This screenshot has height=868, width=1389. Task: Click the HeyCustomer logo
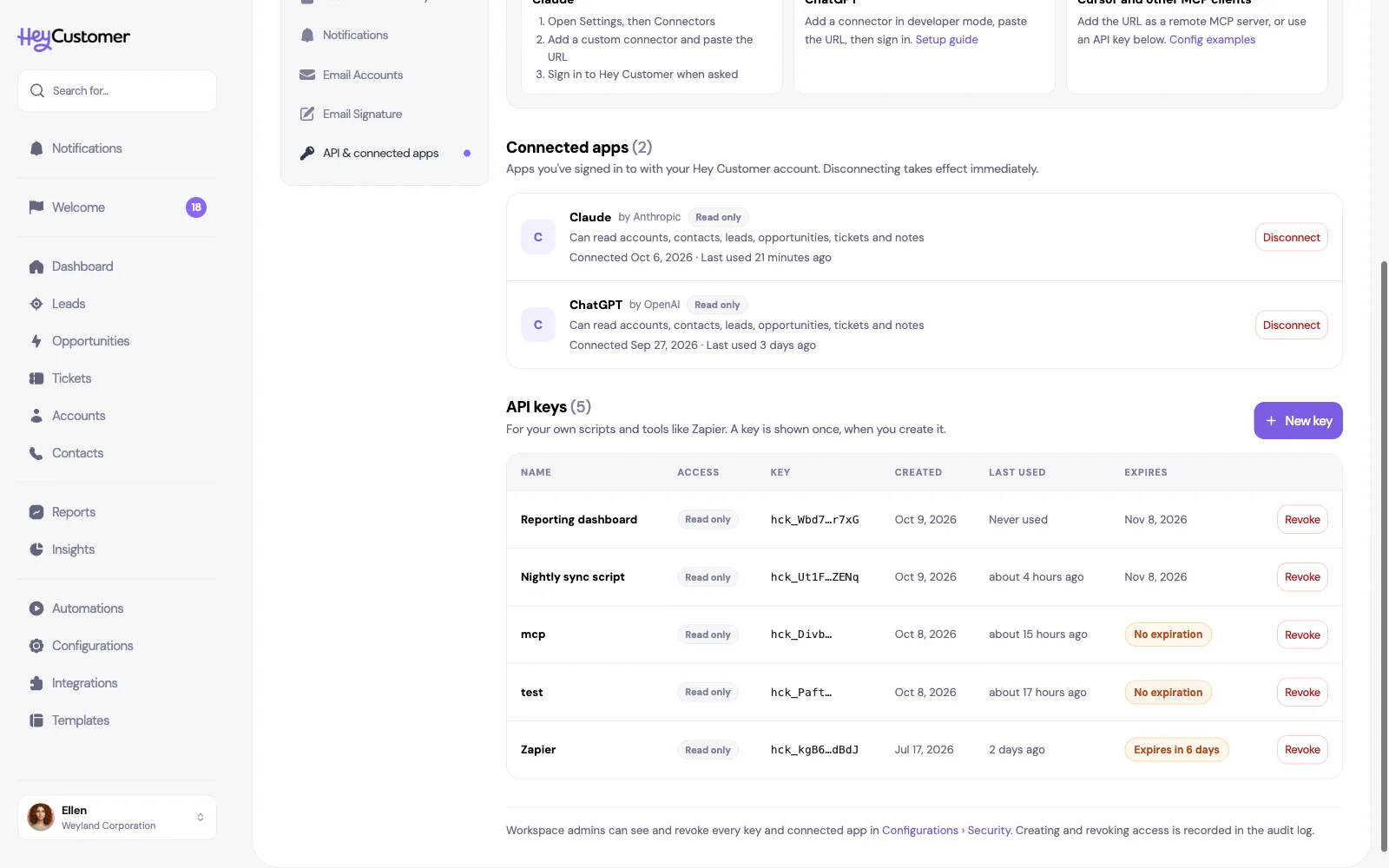(x=74, y=37)
